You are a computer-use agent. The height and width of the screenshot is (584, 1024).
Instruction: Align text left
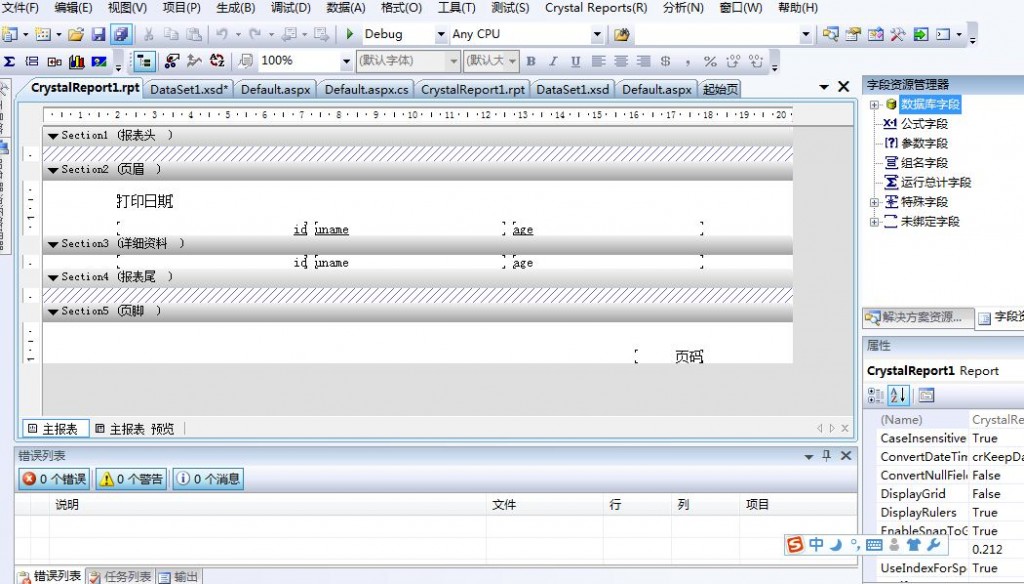[598, 61]
